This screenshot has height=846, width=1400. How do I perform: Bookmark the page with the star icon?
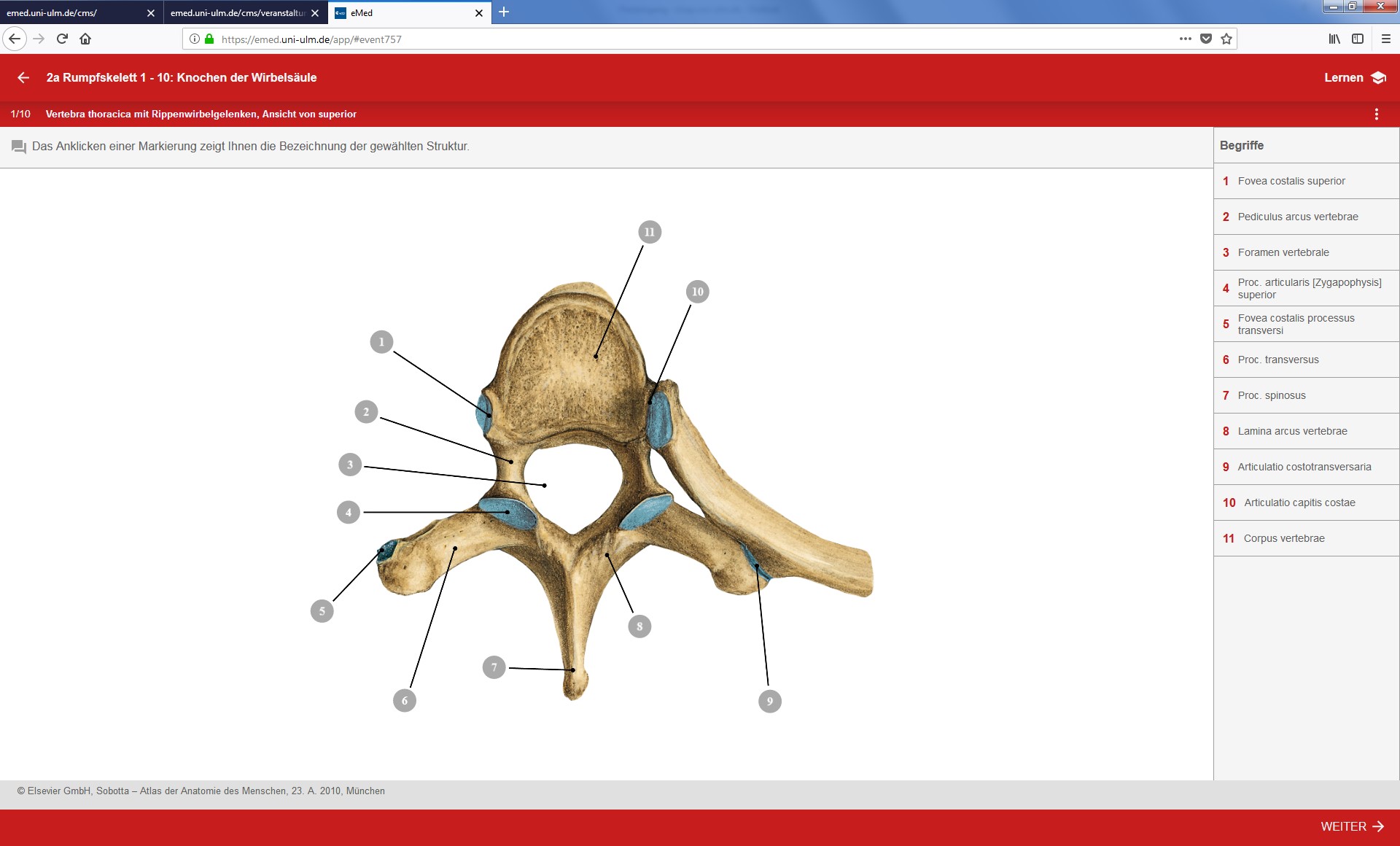[1226, 39]
